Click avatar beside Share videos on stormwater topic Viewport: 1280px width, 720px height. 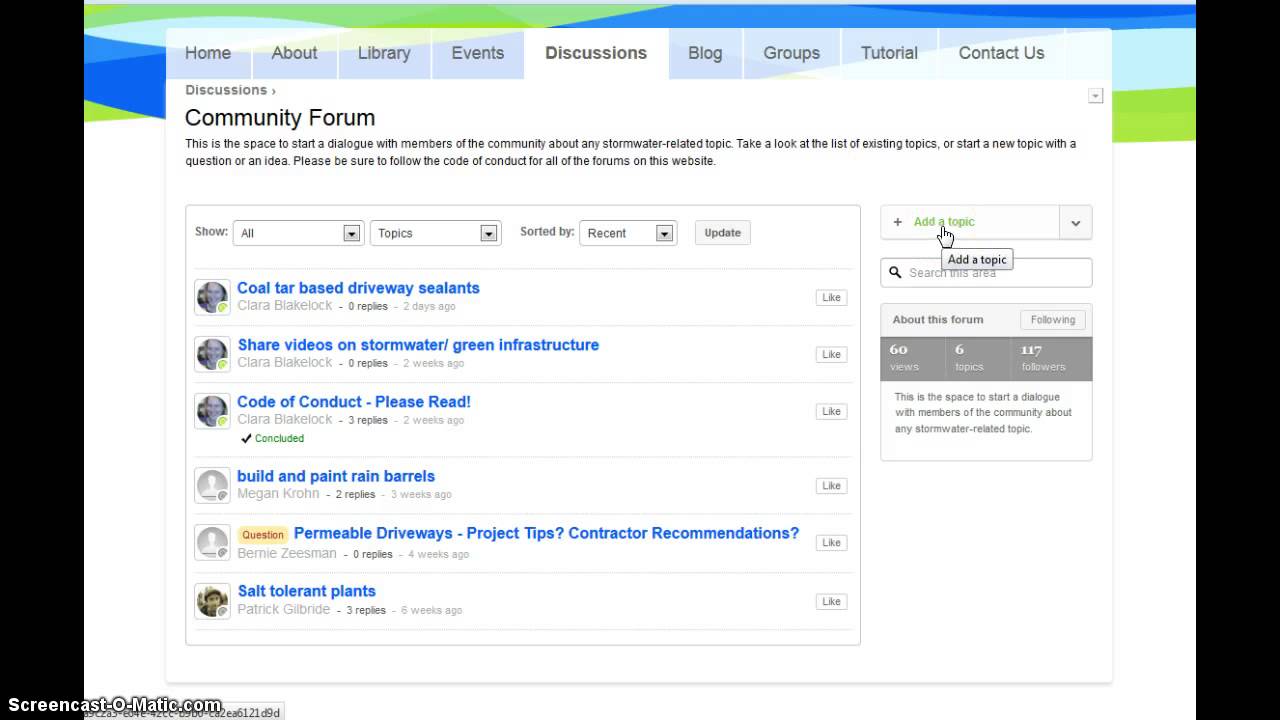click(212, 354)
